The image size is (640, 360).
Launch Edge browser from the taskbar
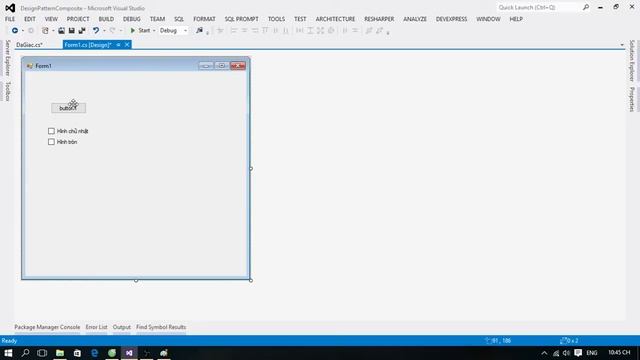pyautogui.click(x=94, y=353)
